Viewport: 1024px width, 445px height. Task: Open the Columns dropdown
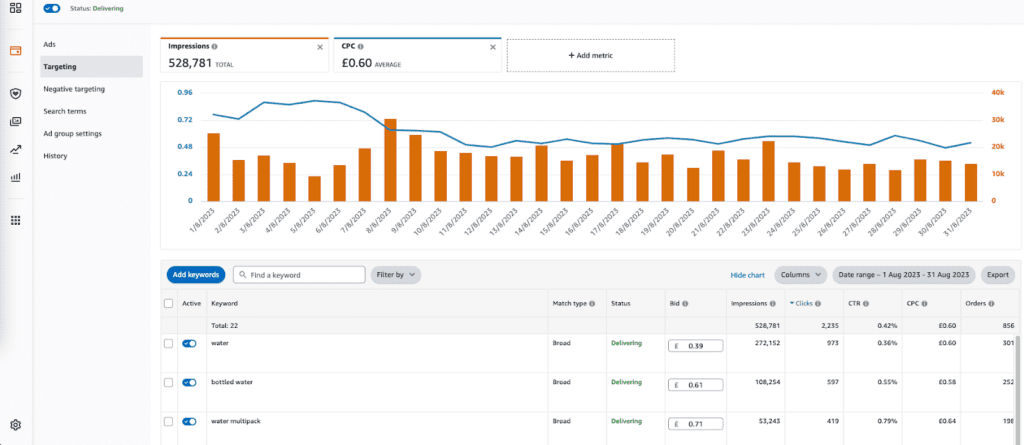(800, 274)
